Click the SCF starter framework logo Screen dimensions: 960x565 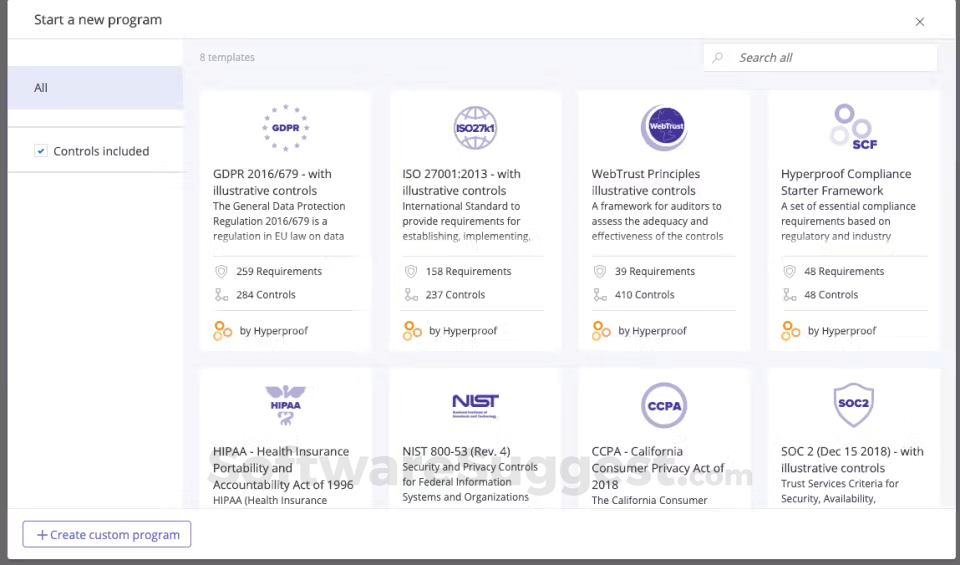tap(853, 126)
